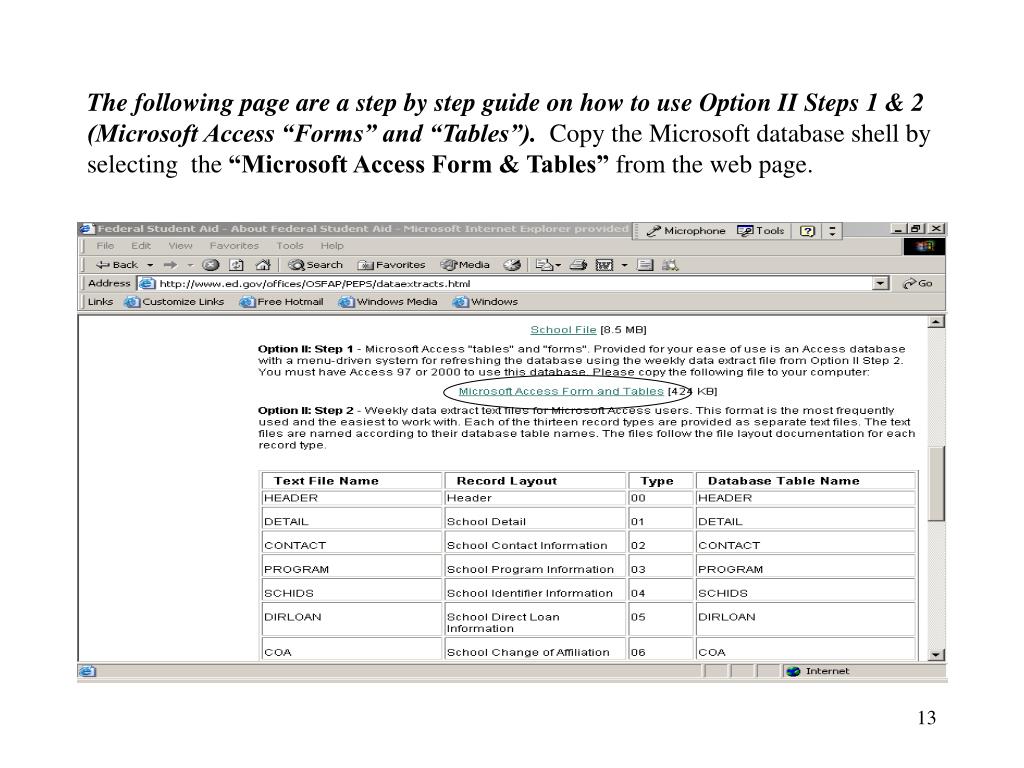Open the language bar Tools button
1024x768 pixels.
click(760, 231)
